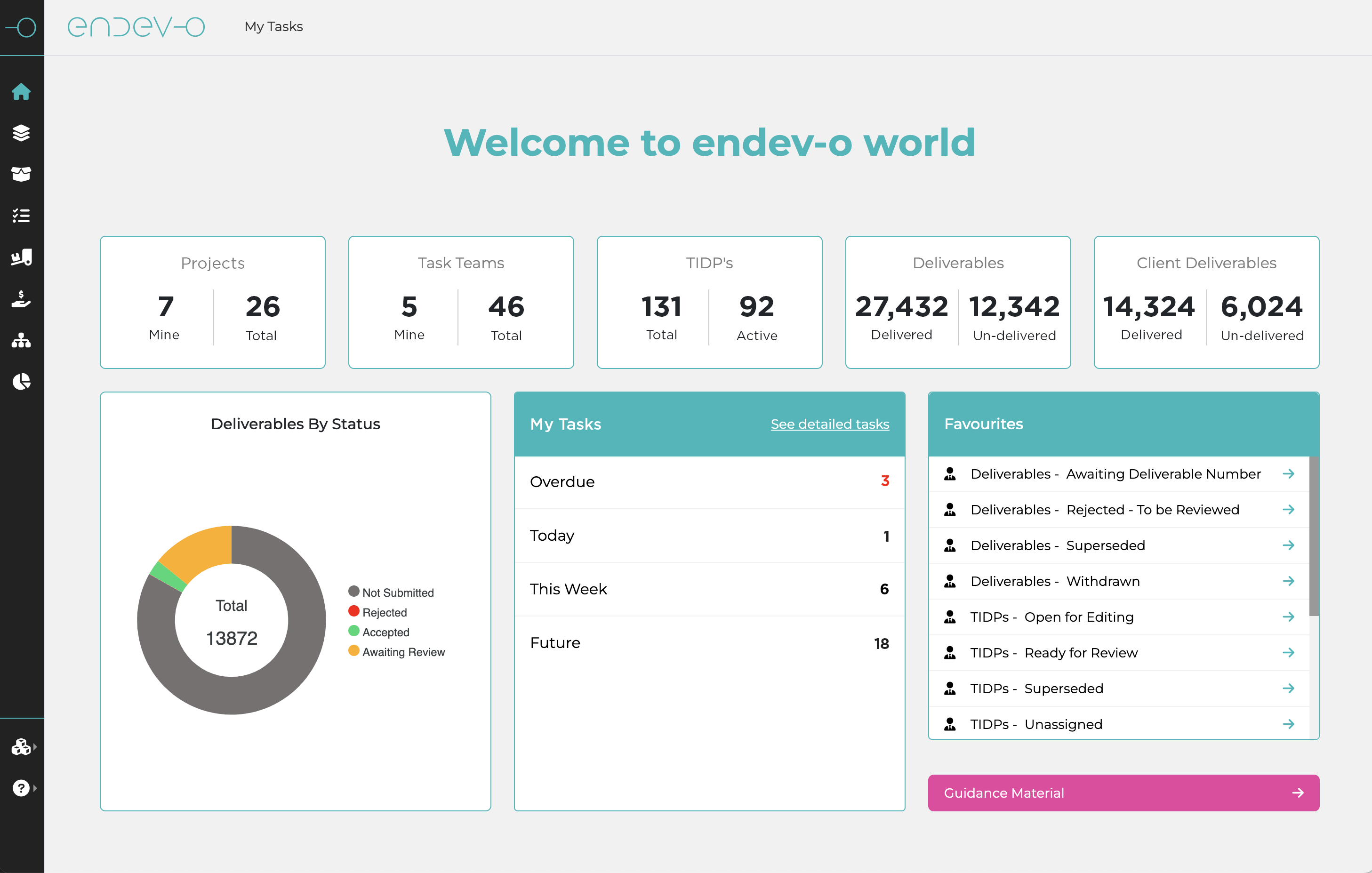Open the organization hierarchy sidebar icon

[21, 340]
